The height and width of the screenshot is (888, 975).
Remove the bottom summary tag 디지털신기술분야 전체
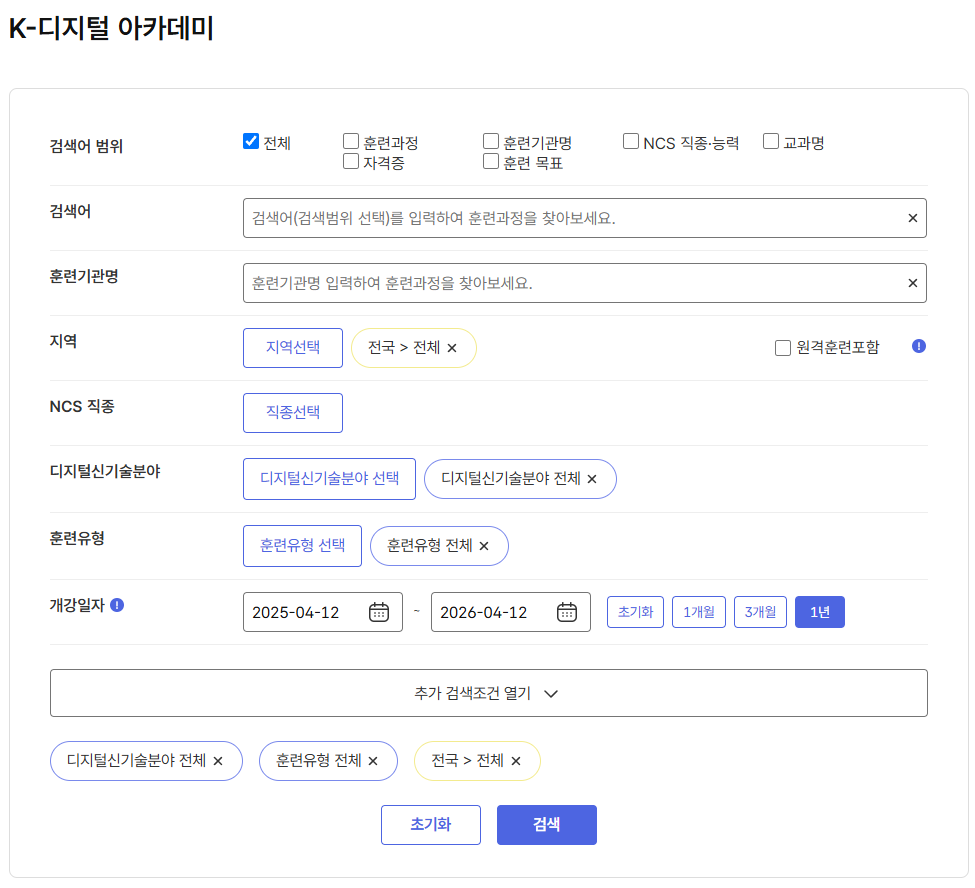coord(218,761)
